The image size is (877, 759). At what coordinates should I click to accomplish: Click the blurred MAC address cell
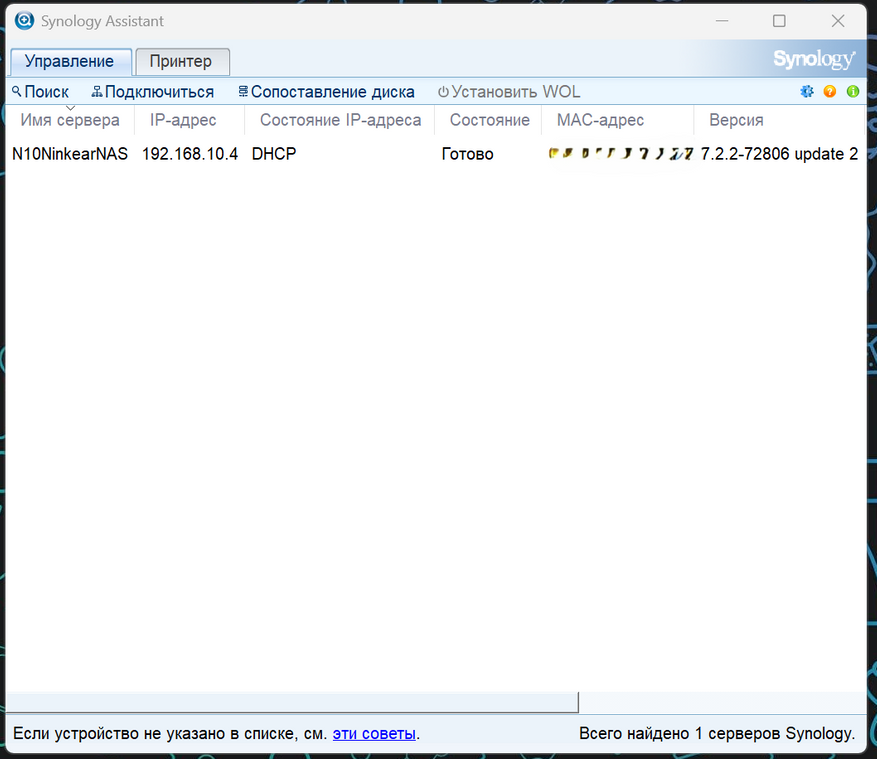coord(621,153)
